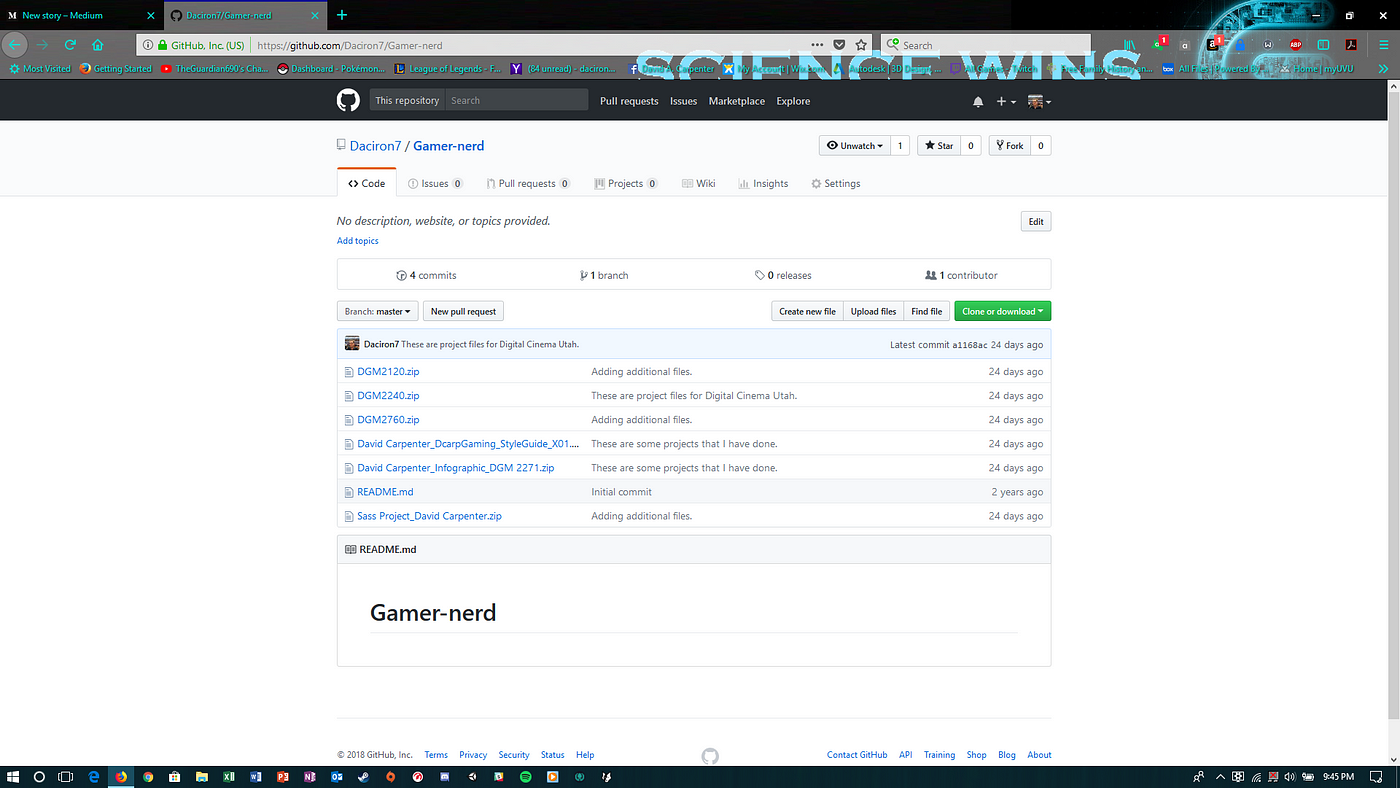
Task: Go back using the browser back arrow
Action: [x=15, y=45]
